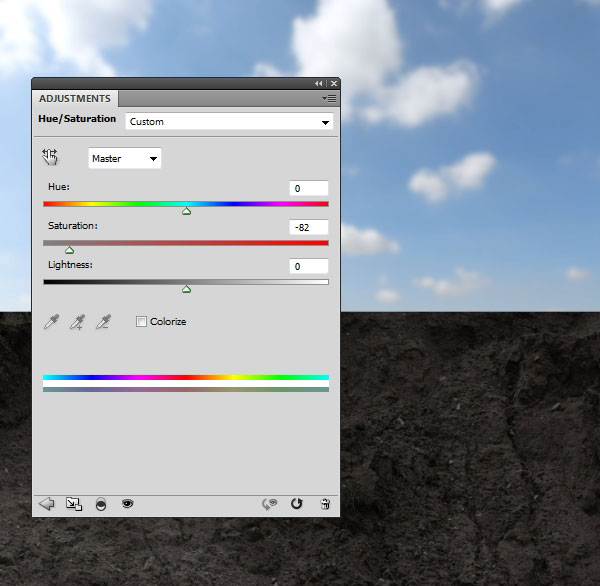Click the Hue: label

(59, 187)
